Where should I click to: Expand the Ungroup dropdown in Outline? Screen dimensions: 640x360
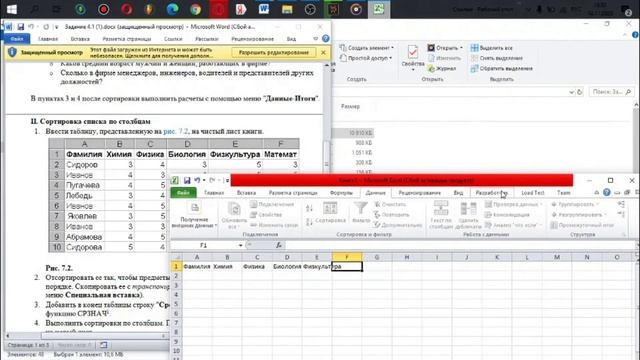point(605,215)
